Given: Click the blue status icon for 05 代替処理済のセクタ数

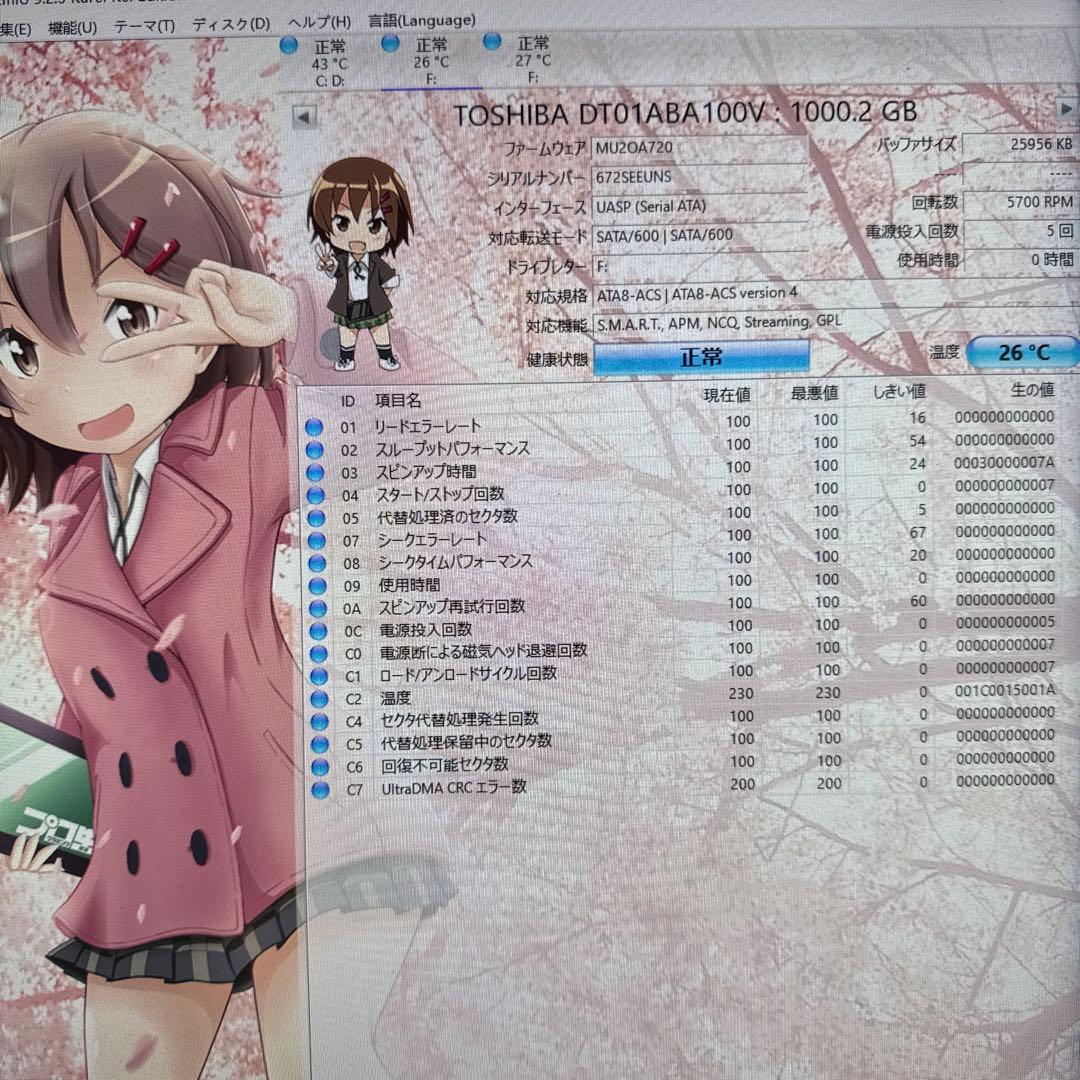Looking at the screenshot, I should 316,519.
